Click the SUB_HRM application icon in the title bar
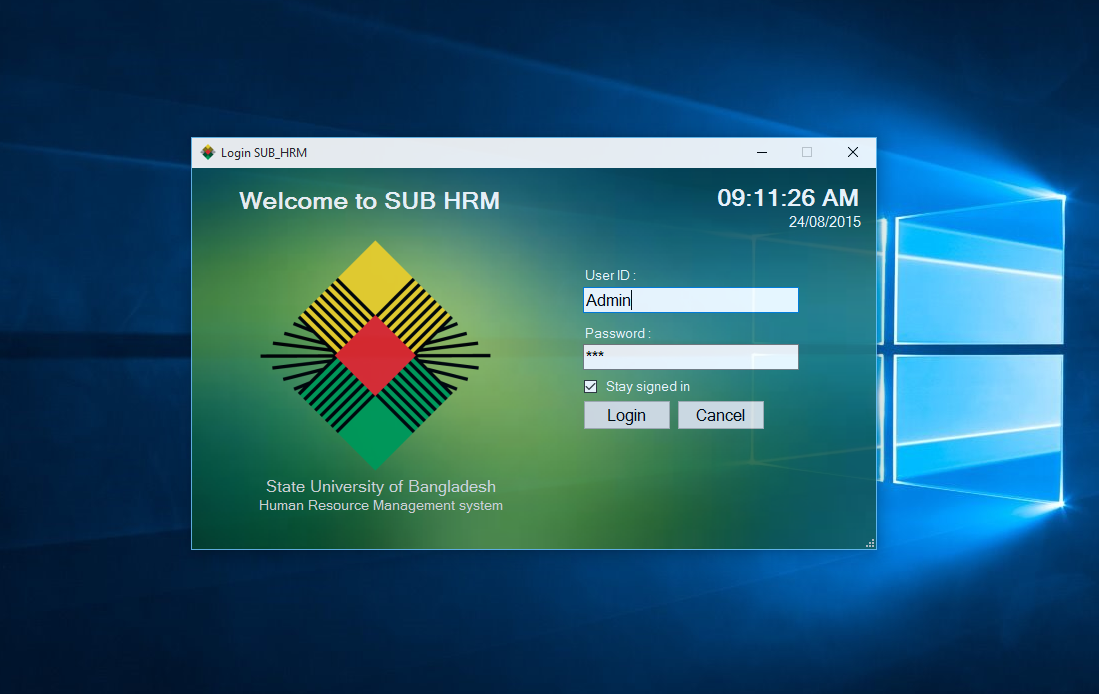Screen dimensions: 1099x694 [209, 152]
